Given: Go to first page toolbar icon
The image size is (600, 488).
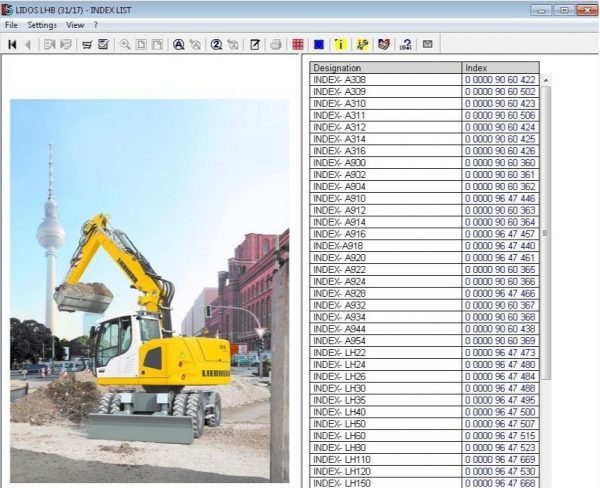Looking at the screenshot, I should (12, 44).
